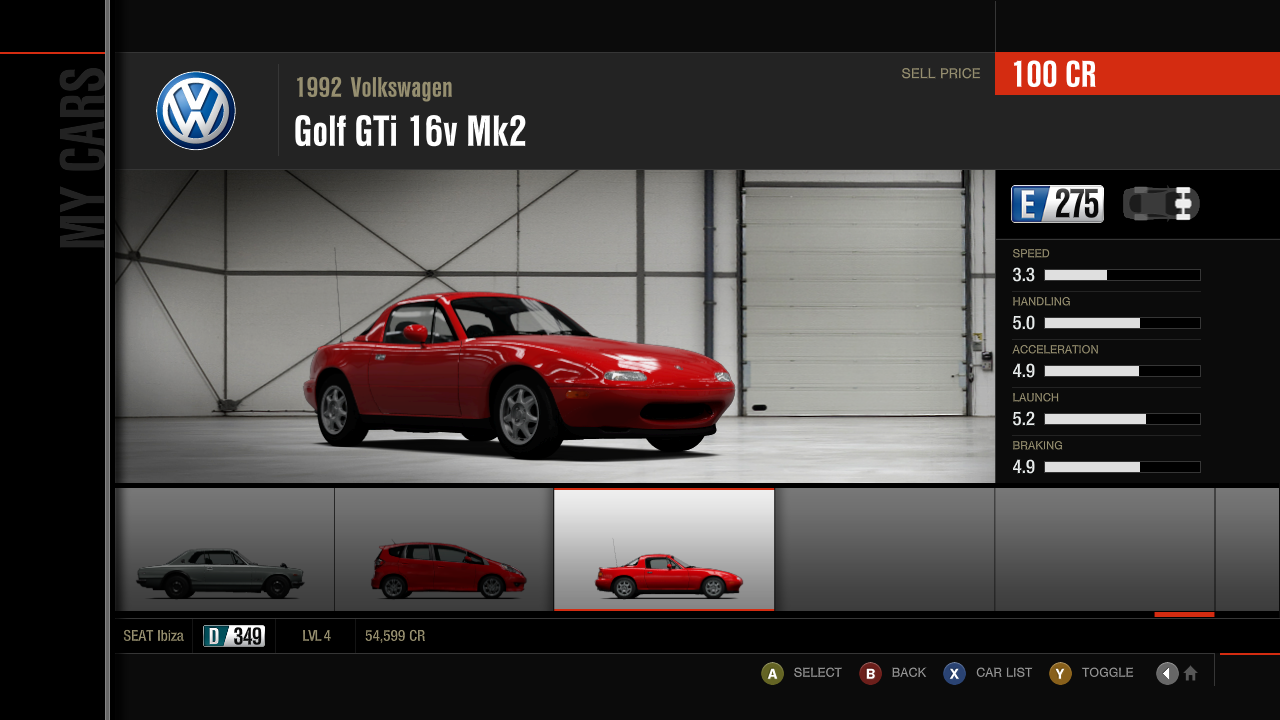Click the 100 CR sell price
The image size is (1280, 720).
(1054, 75)
